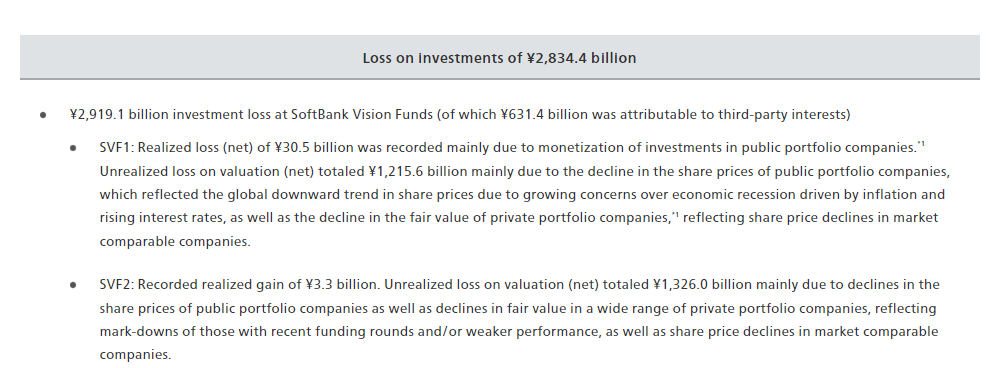The height and width of the screenshot is (368, 1001).
Task: Click the '¥631.4 billion' third-party interests figure
Action: [x=538, y=114]
